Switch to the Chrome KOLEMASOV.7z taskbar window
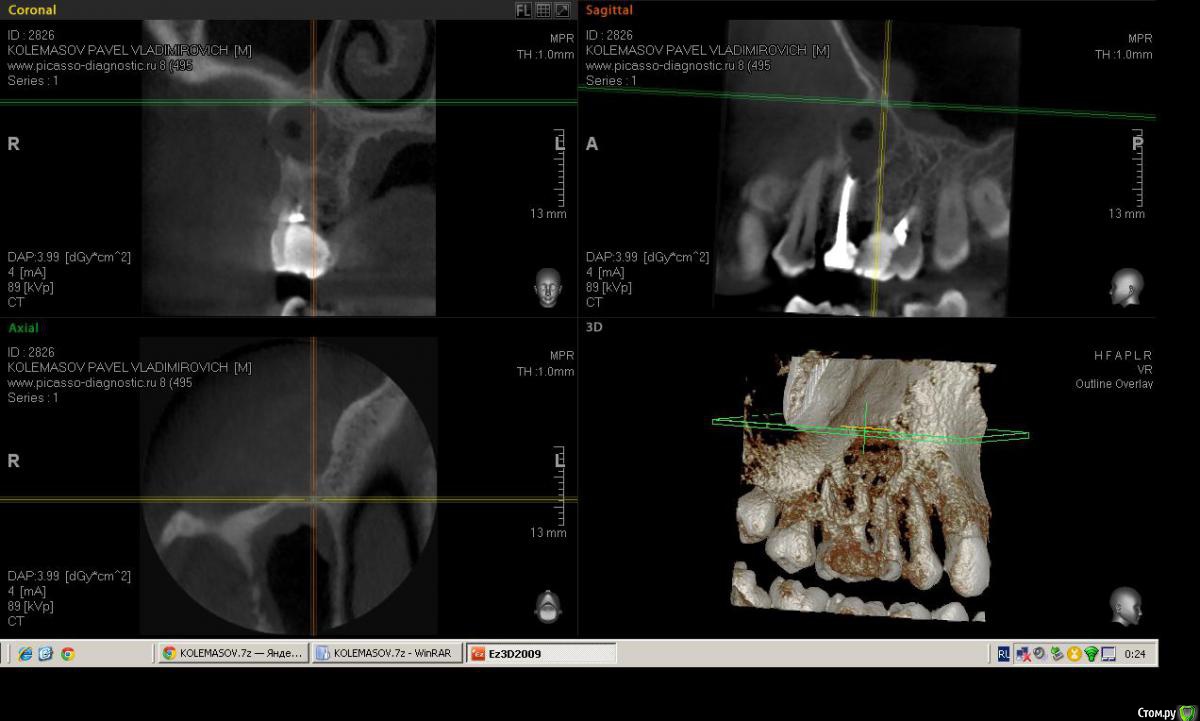The width and height of the screenshot is (1200, 721). coord(232,653)
